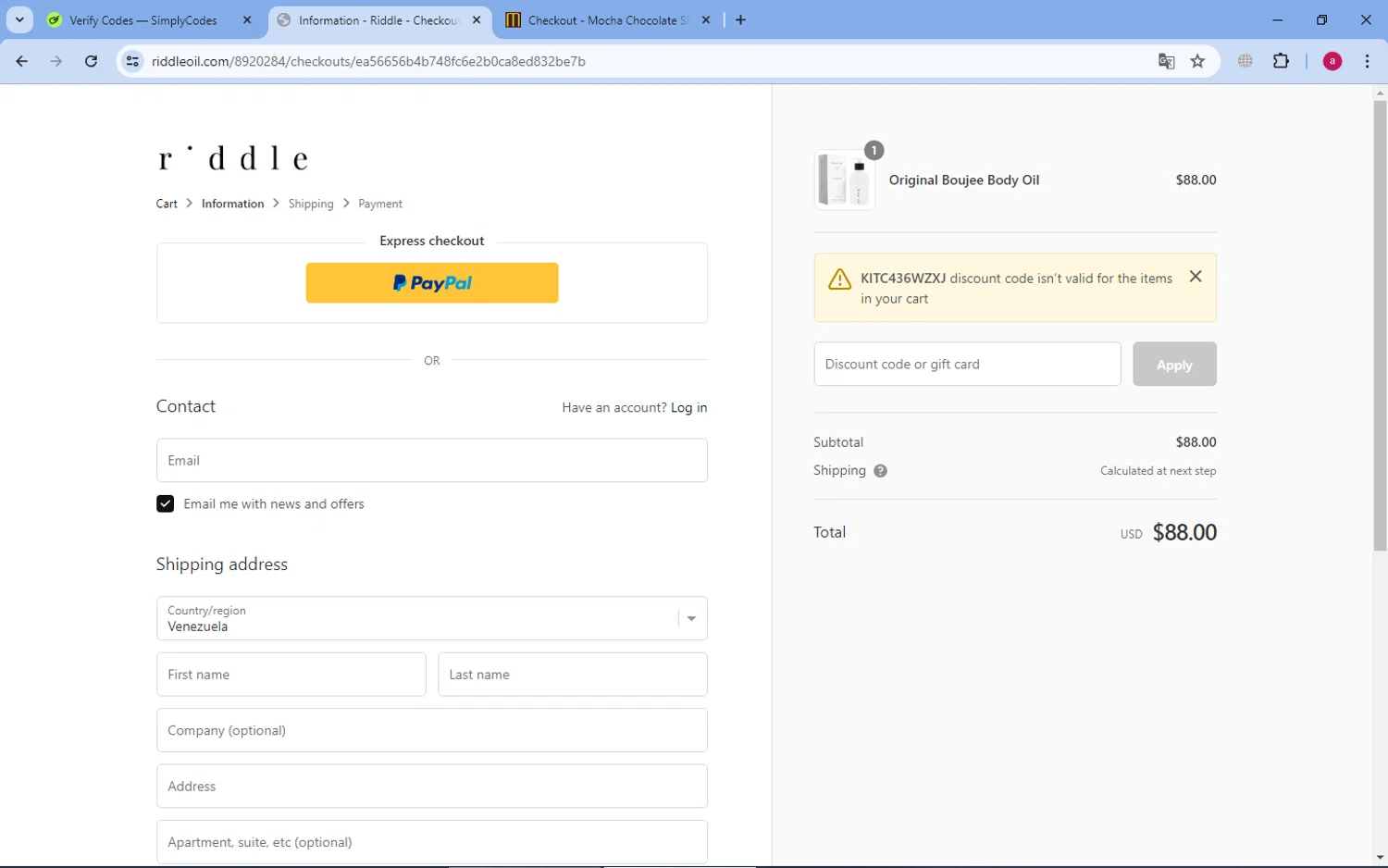
Task: Open a new browser tab
Action: (x=740, y=19)
